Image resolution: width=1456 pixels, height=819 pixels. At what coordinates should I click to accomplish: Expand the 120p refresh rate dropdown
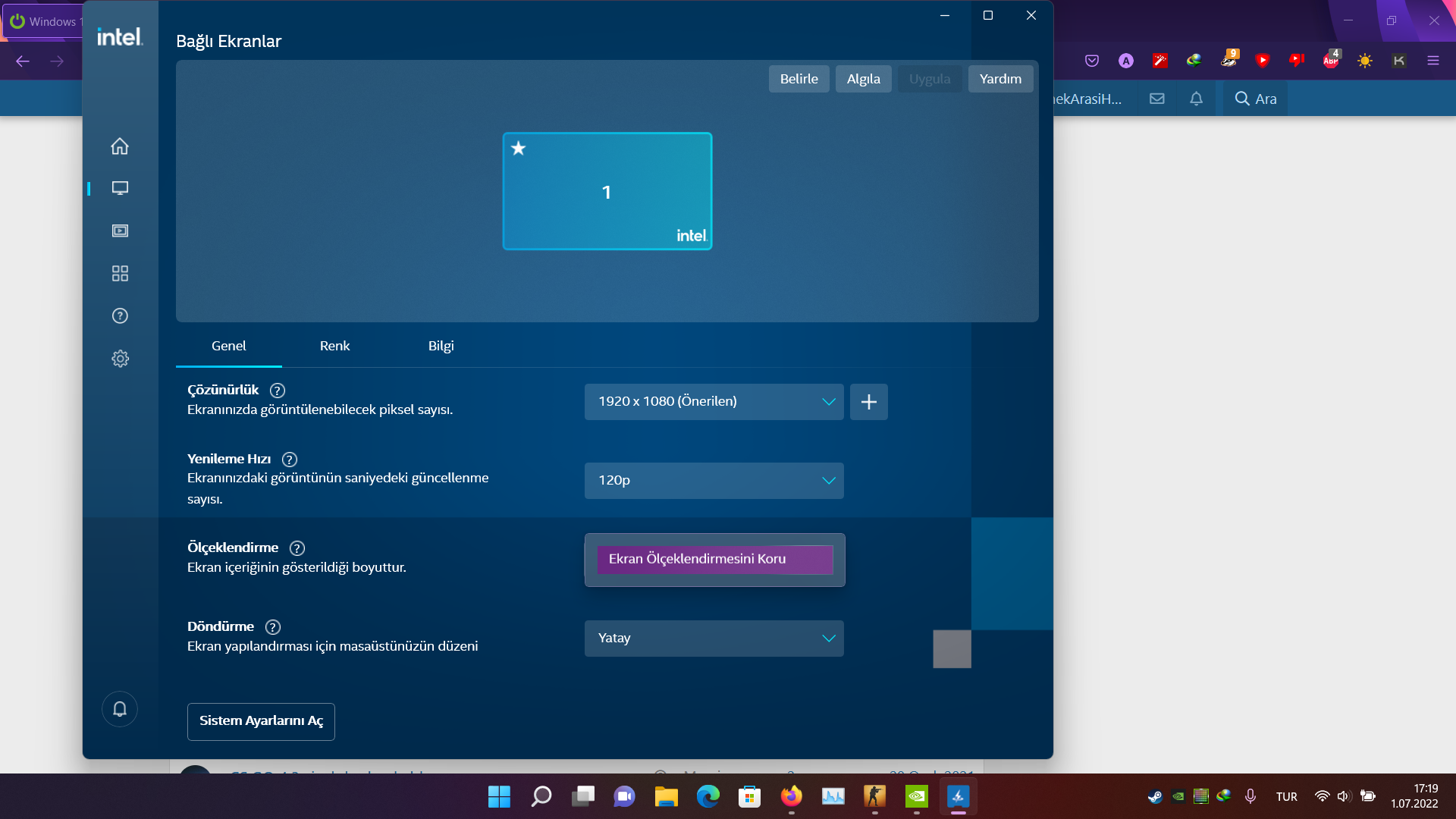tap(714, 481)
